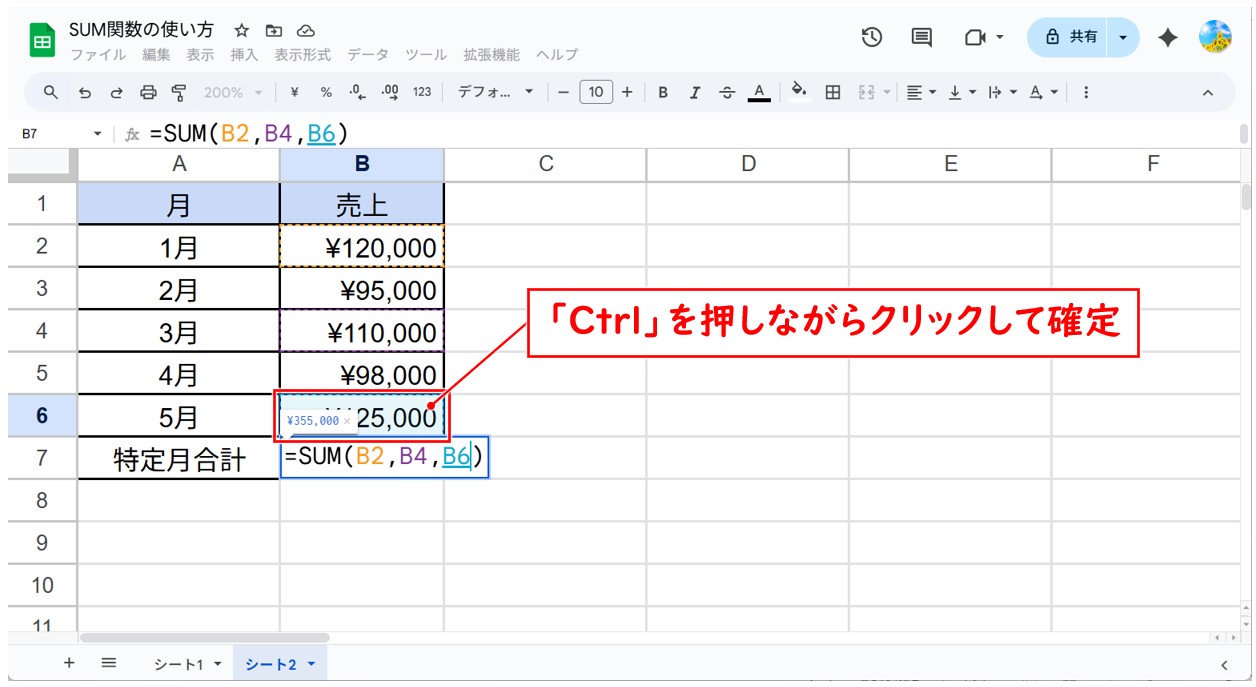Open the fill color picker

(798, 92)
